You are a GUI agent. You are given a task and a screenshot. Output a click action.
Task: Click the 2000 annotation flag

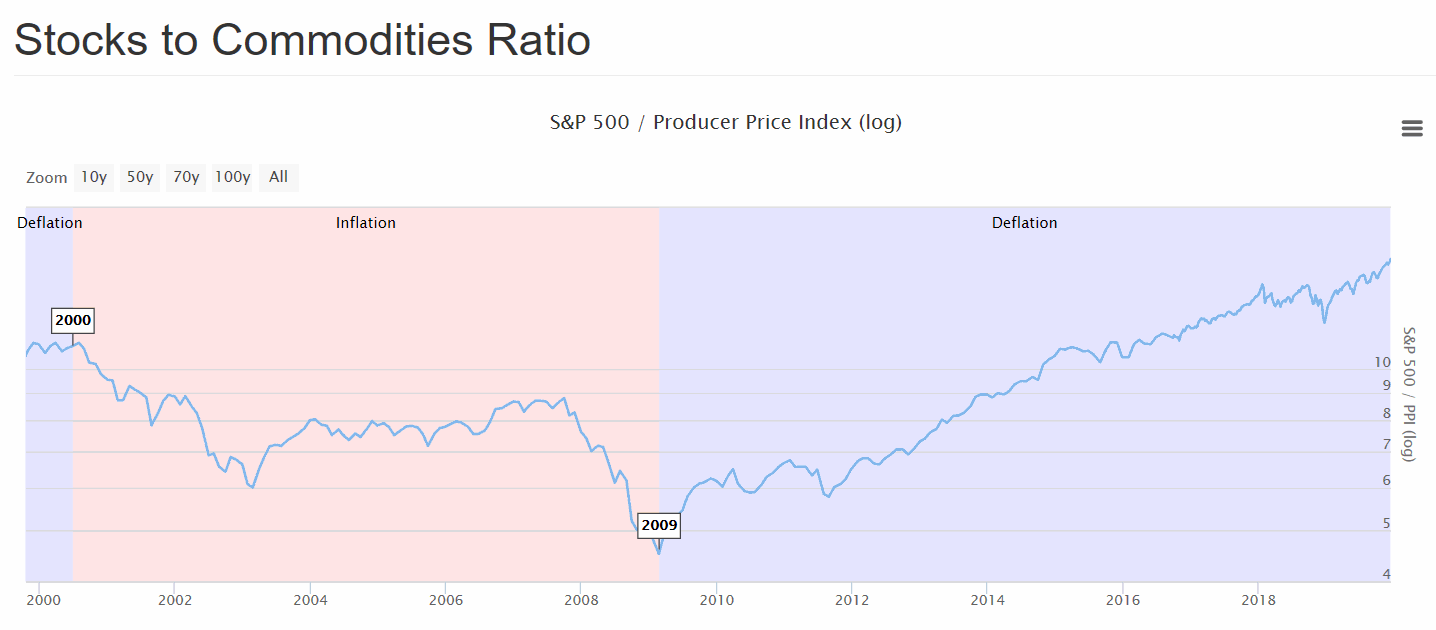[73, 321]
